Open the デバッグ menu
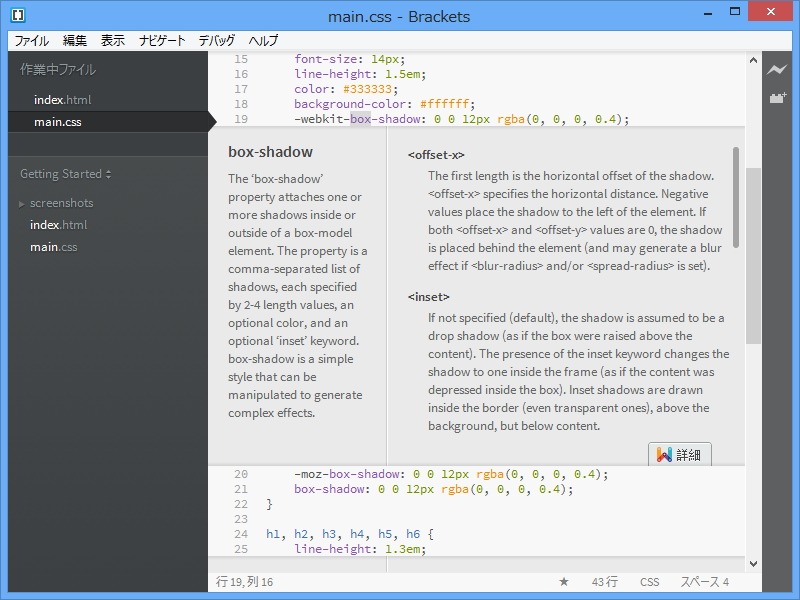The width and height of the screenshot is (800, 600). click(217, 41)
